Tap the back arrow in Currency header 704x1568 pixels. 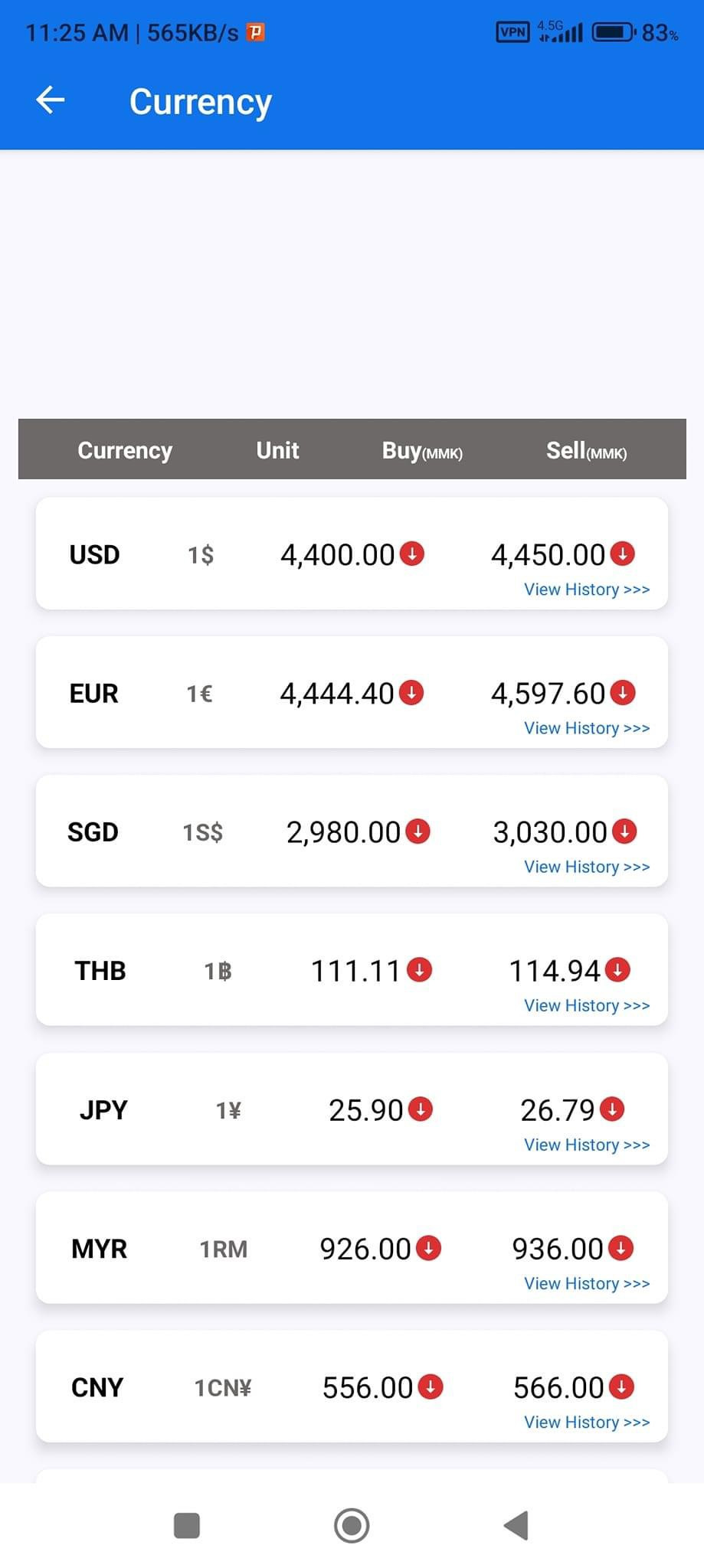[51, 100]
